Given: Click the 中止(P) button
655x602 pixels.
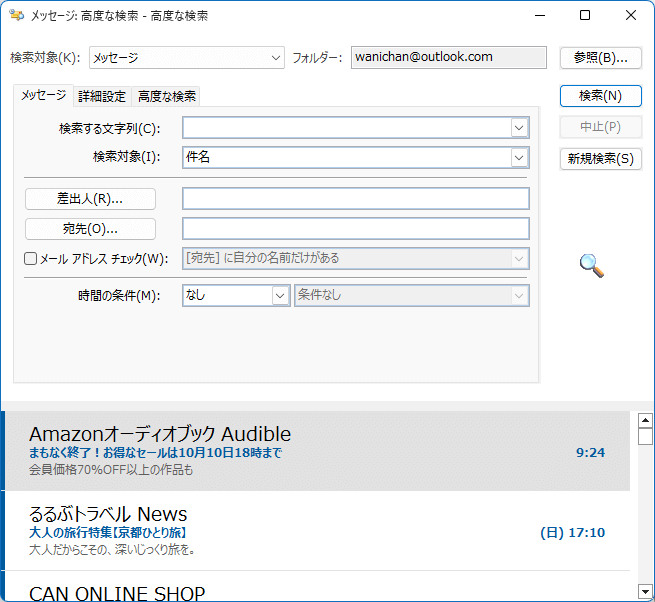Looking at the screenshot, I should coord(600,127).
